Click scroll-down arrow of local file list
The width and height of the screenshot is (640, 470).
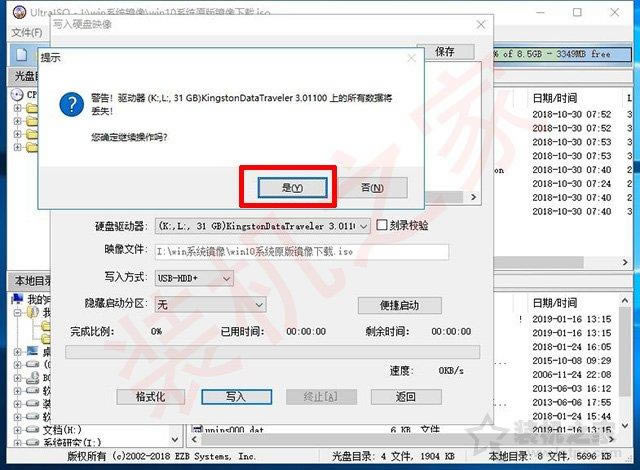pos(625,426)
